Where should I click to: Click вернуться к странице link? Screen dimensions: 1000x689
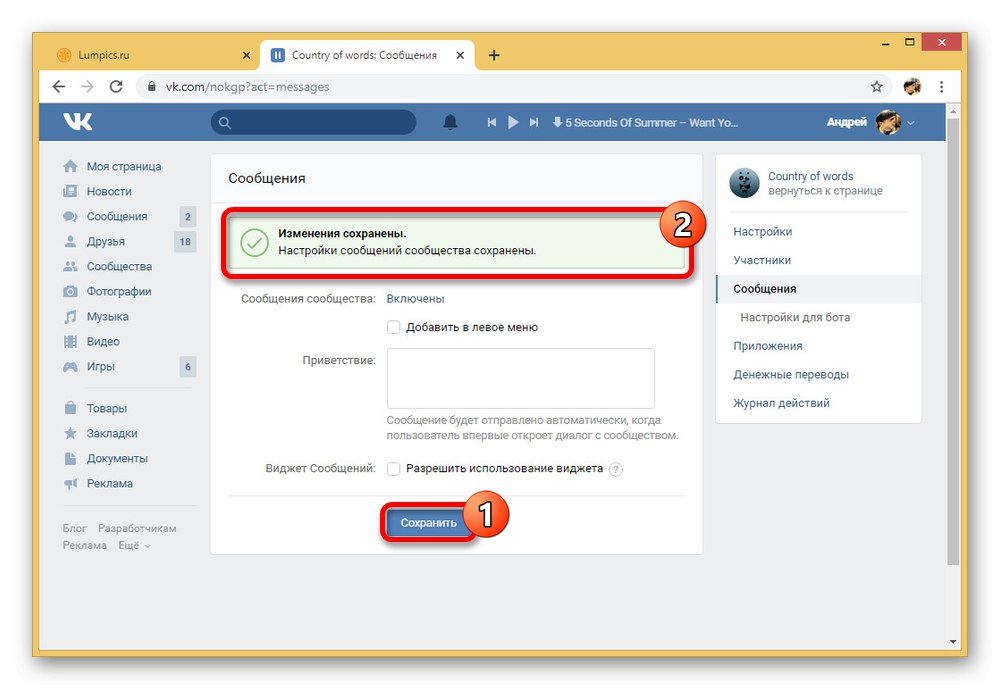click(825, 191)
